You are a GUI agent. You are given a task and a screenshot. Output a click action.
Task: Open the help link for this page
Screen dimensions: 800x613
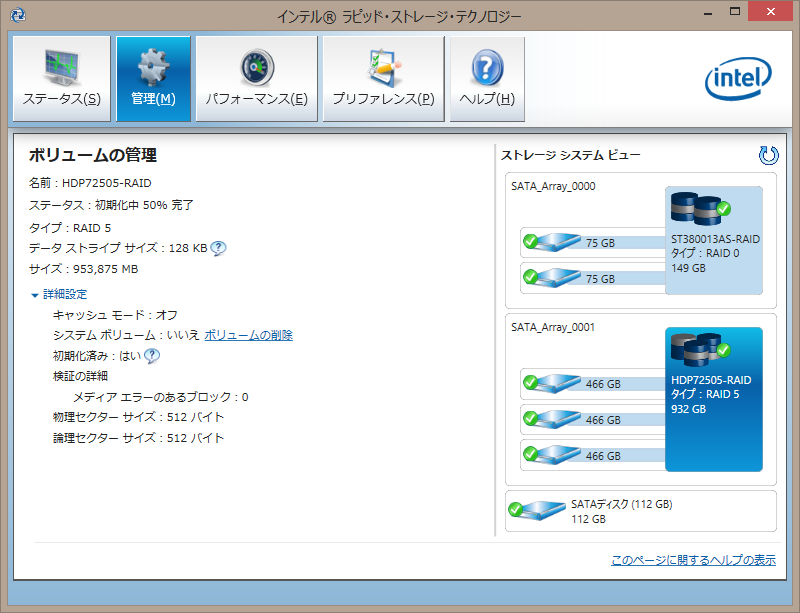(x=693, y=561)
